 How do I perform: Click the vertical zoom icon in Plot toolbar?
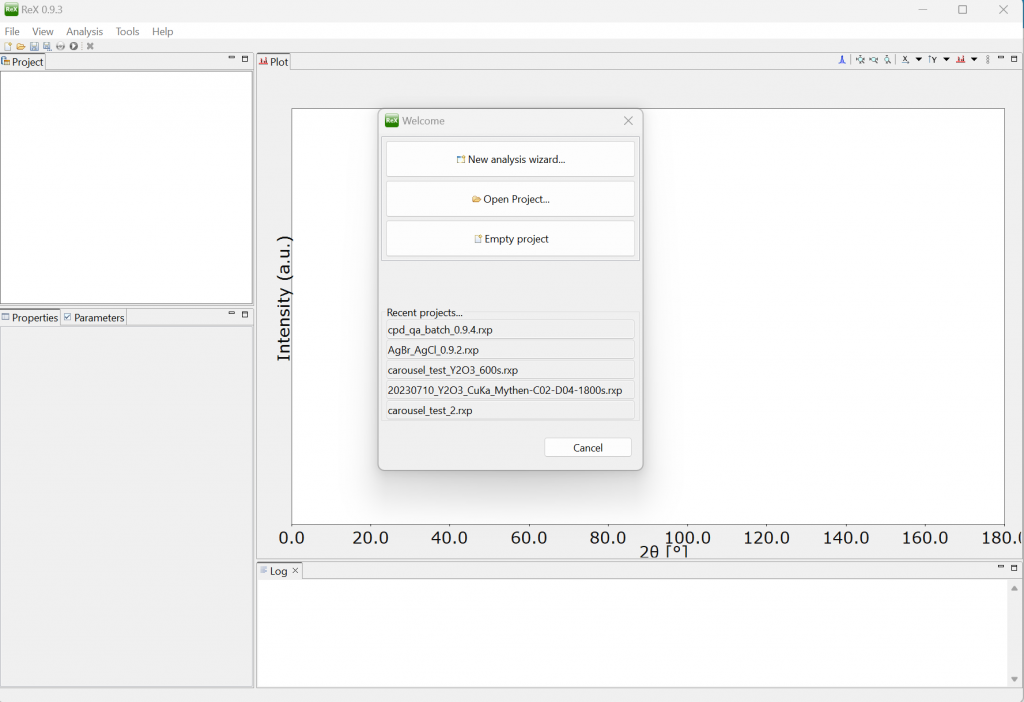[x=888, y=59]
